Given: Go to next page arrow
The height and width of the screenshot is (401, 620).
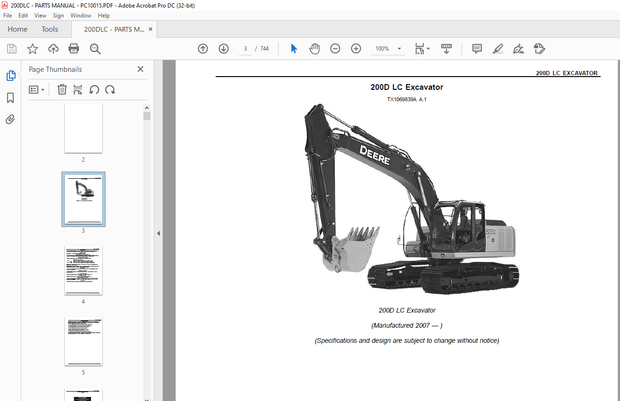Looking at the screenshot, I should pyautogui.click(x=223, y=49).
